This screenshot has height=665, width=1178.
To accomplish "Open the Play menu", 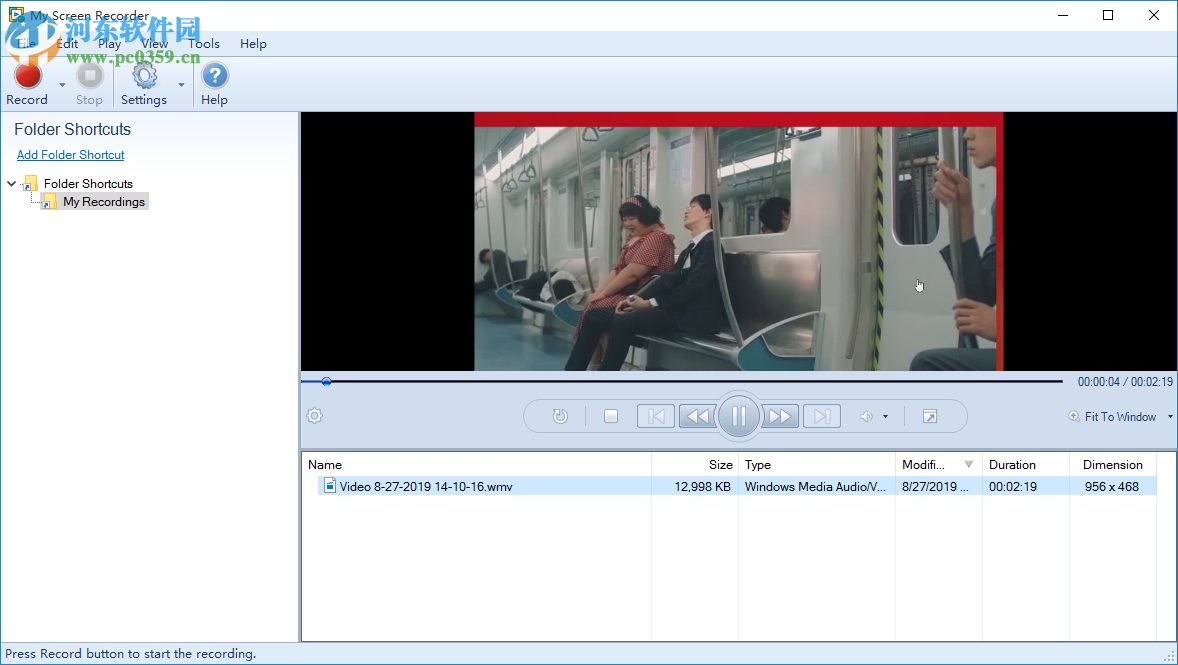I will pos(109,43).
